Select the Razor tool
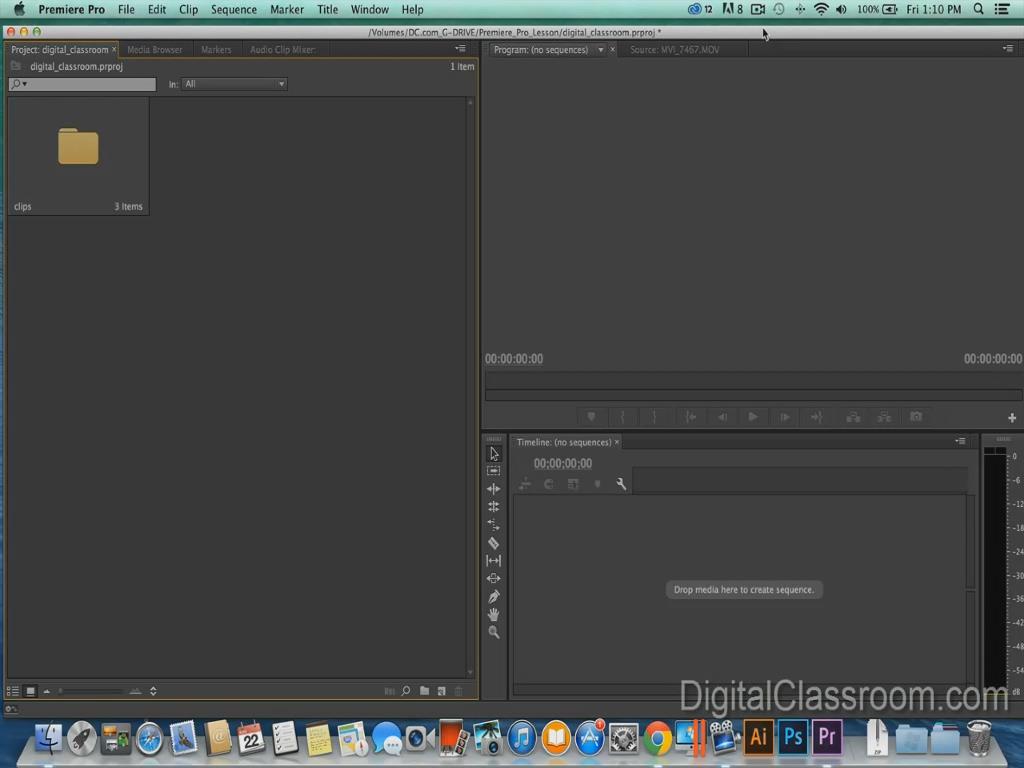The image size is (1024, 768). 494,543
